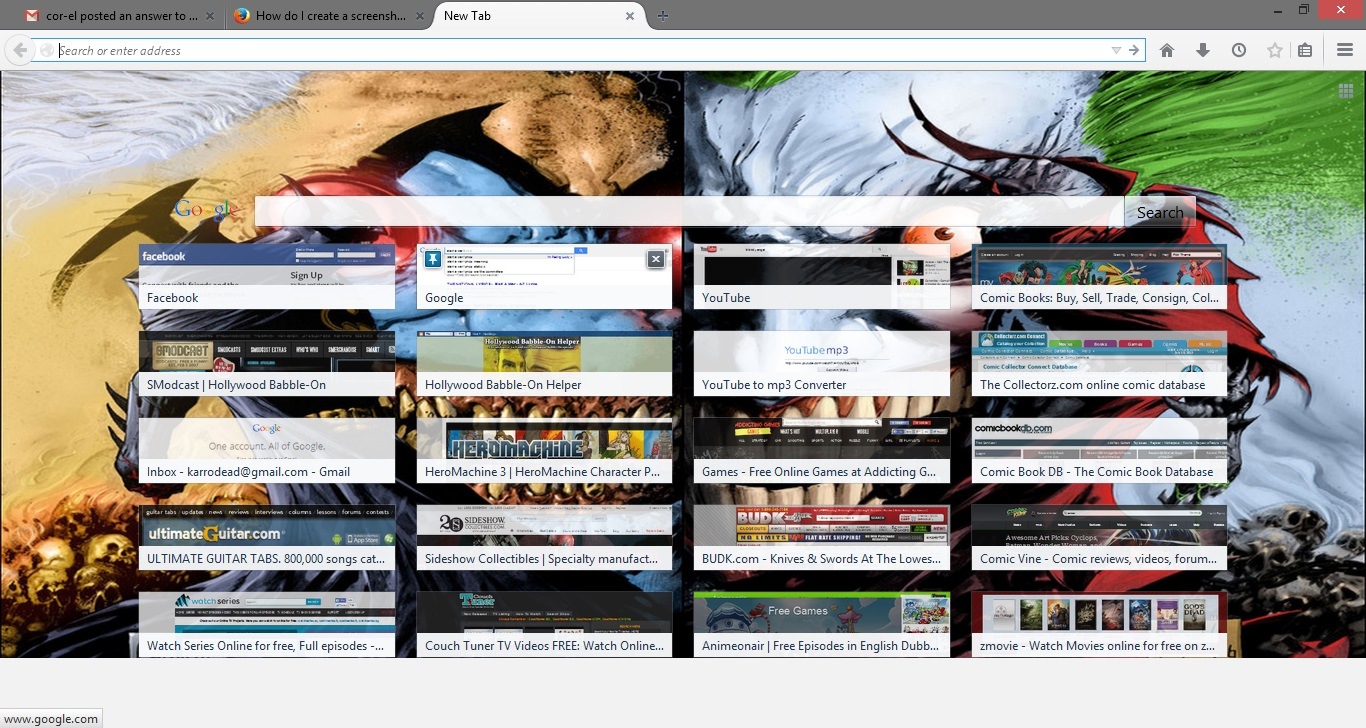Open the Firefox hamburger menu

coord(1345,50)
